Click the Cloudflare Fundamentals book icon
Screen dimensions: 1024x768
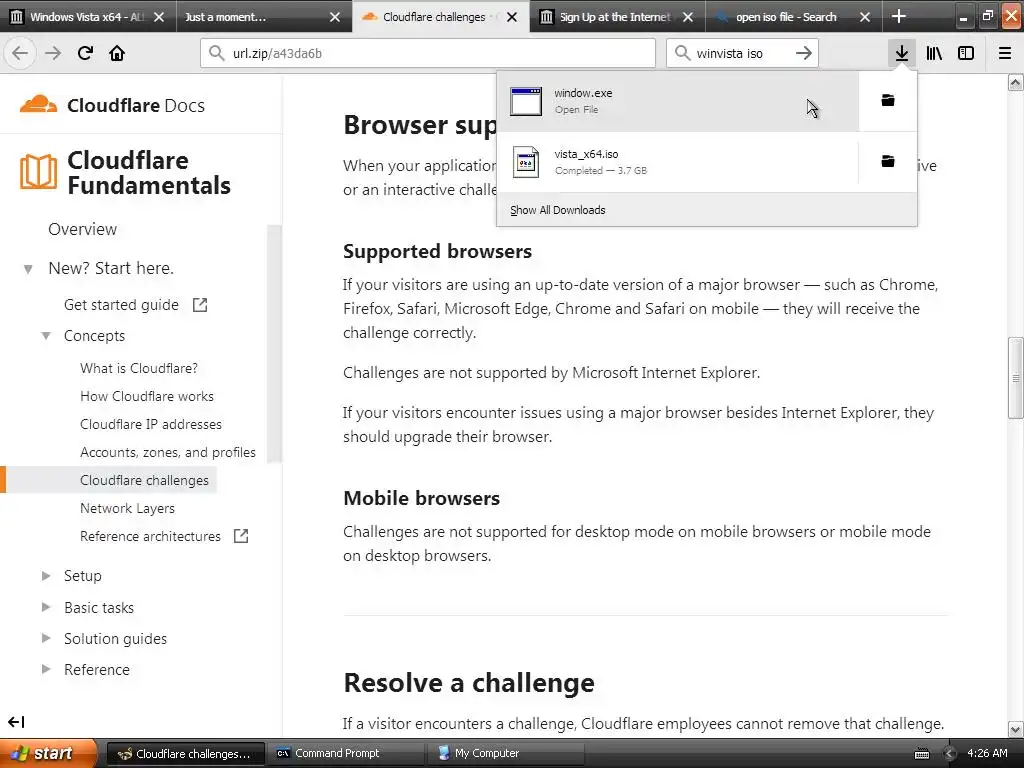[38, 172]
